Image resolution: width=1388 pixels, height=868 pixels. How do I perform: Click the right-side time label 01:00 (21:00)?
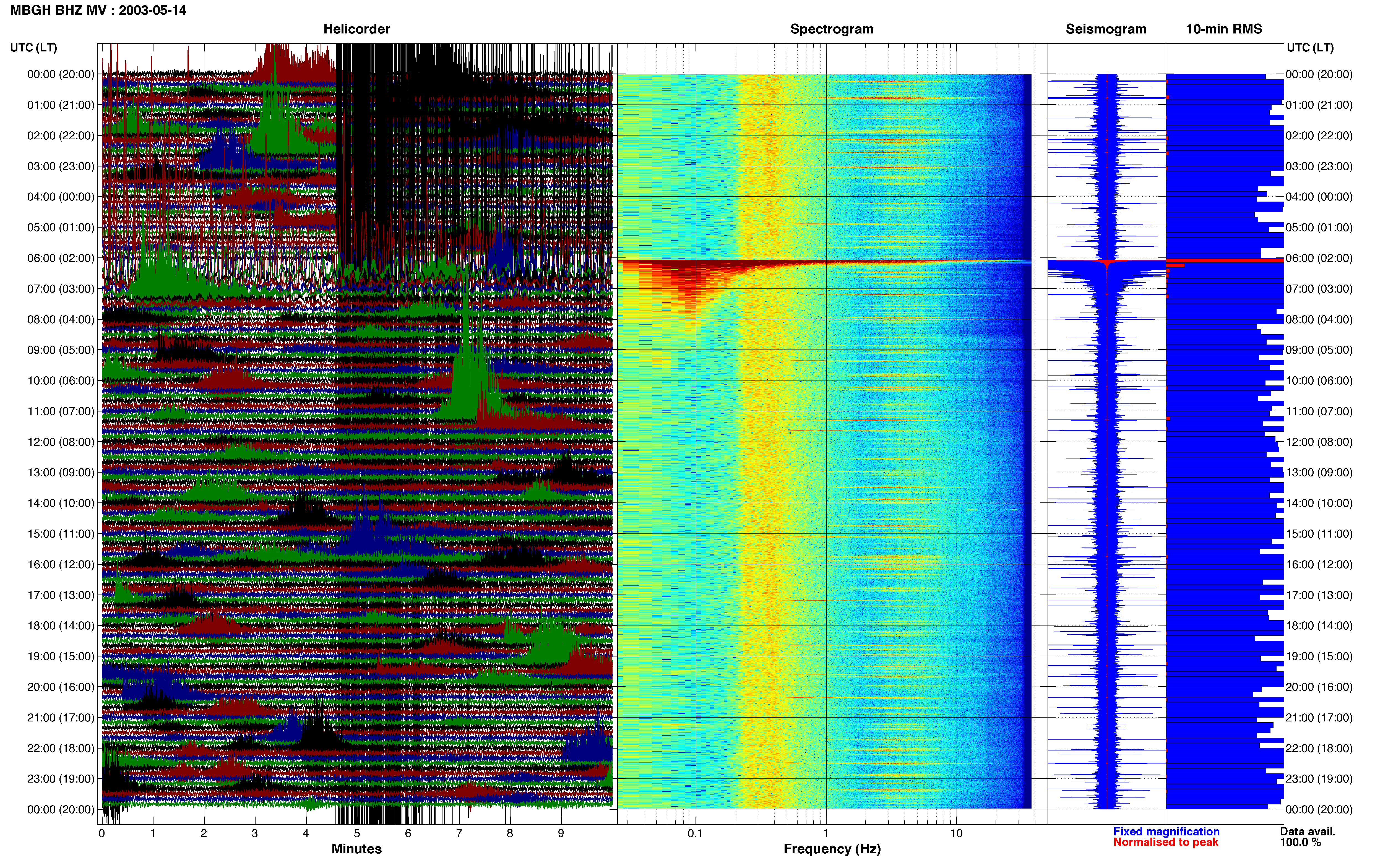coord(1319,105)
